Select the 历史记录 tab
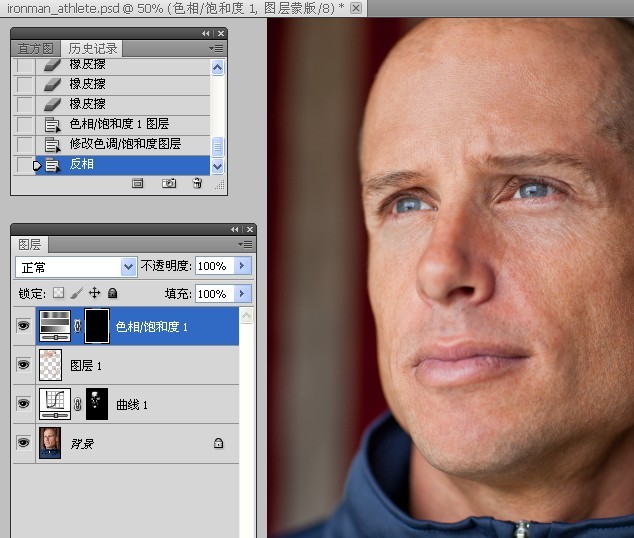Viewport: 634px width, 538px height. click(93, 49)
